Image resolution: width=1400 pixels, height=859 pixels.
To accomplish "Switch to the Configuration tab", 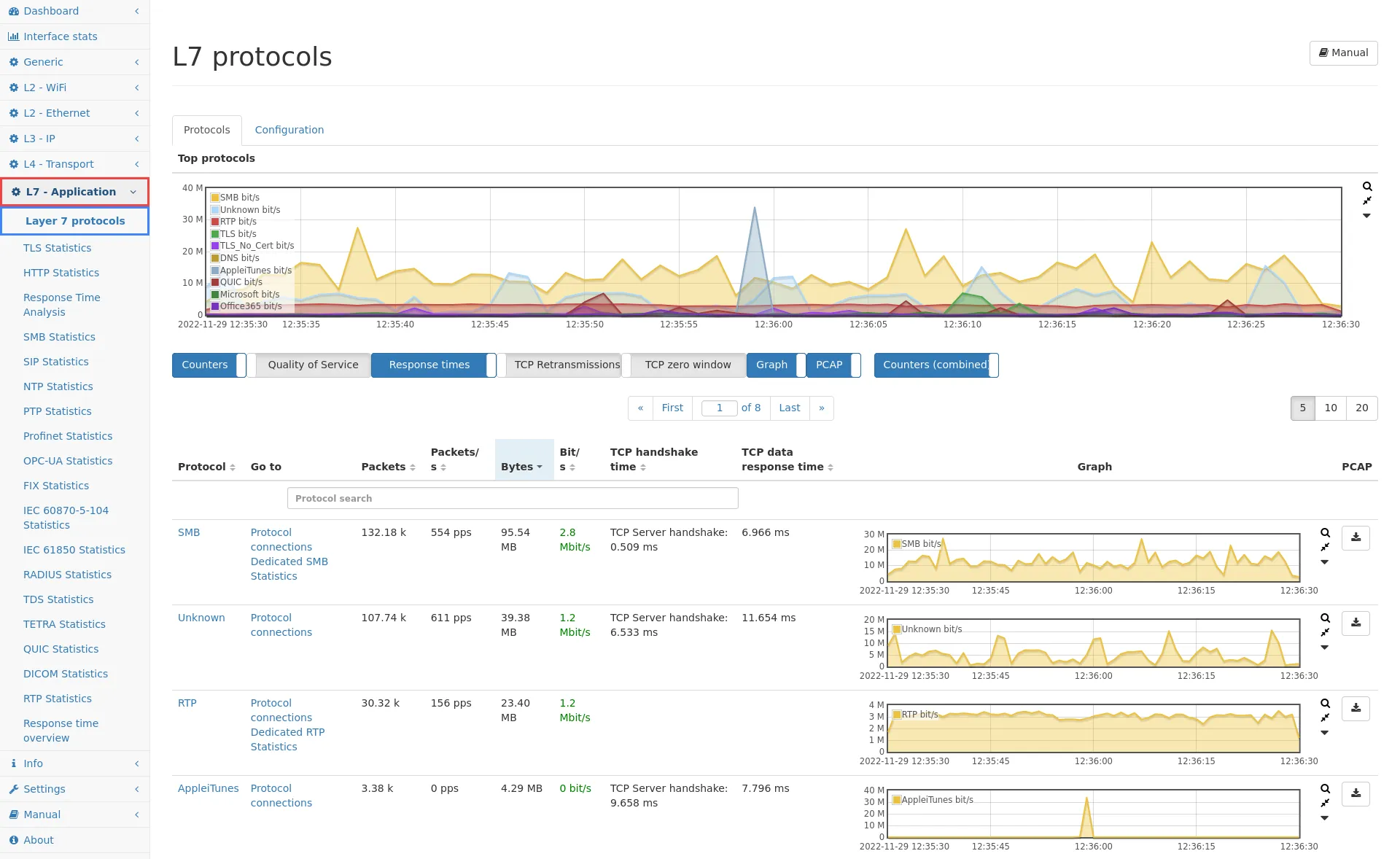I will tap(289, 130).
